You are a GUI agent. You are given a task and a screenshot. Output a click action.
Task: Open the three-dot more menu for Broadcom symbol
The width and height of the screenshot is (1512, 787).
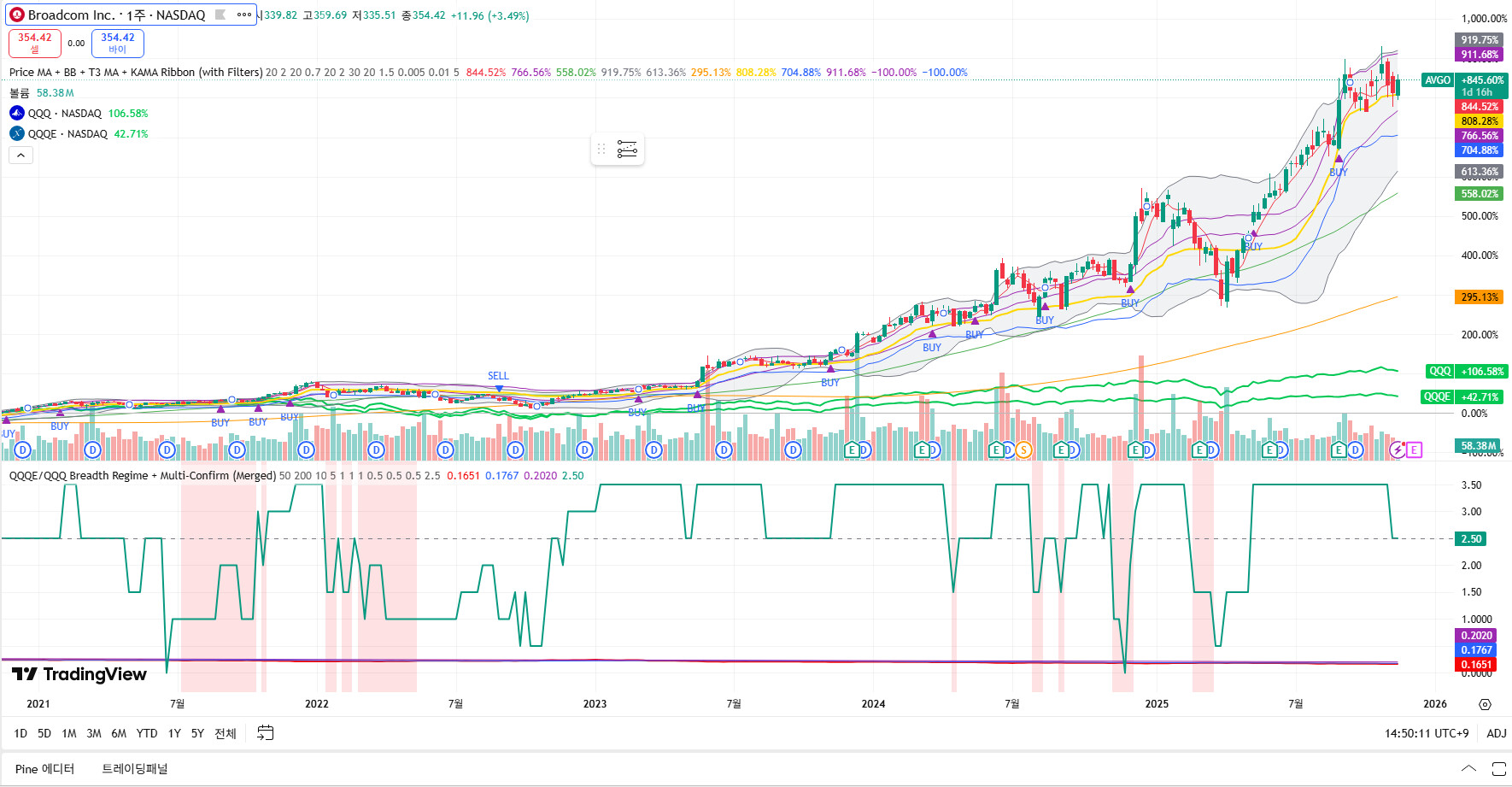(x=244, y=15)
